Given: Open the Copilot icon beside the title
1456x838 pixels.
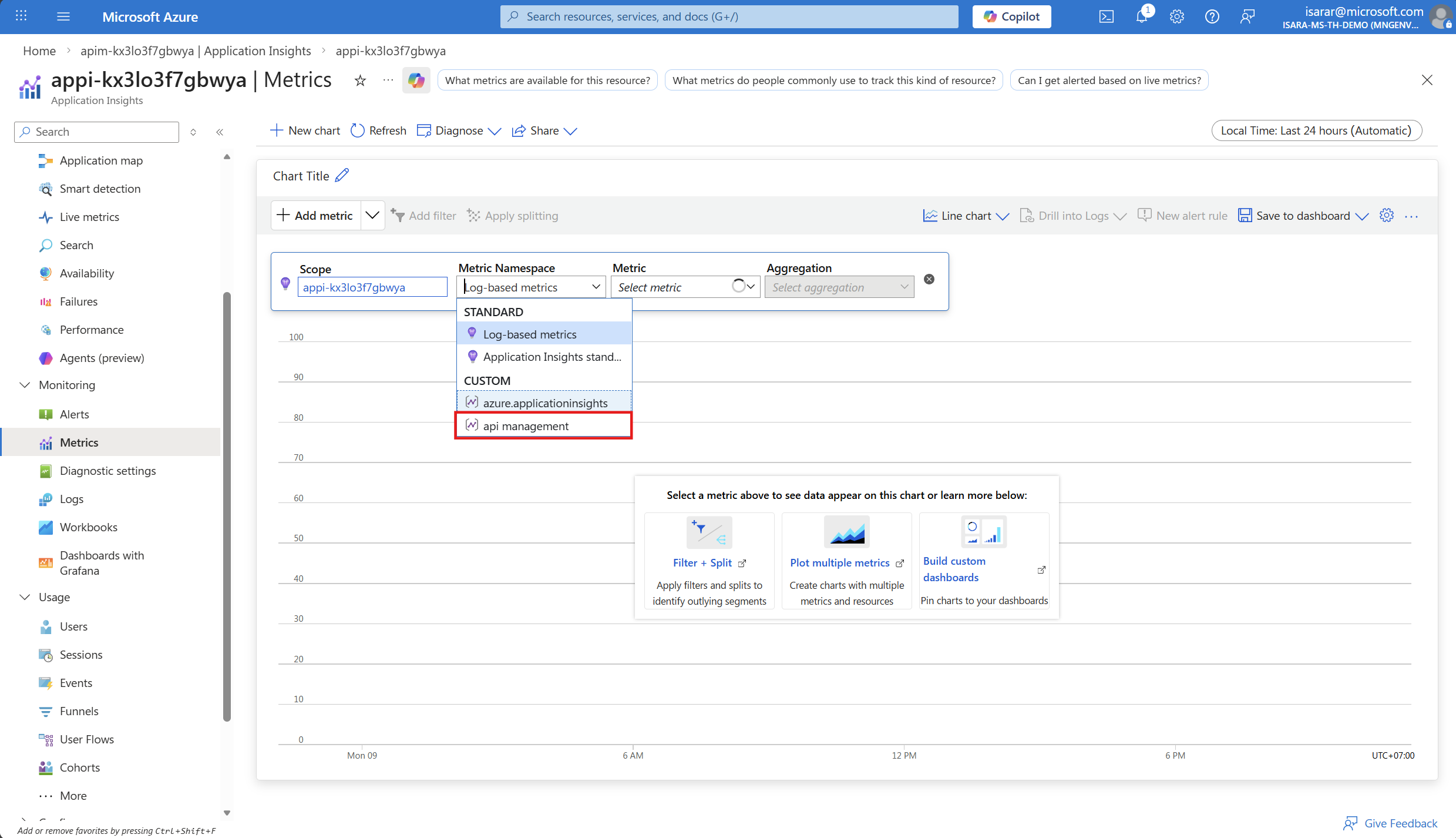Looking at the screenshot, I should (416, 81).
